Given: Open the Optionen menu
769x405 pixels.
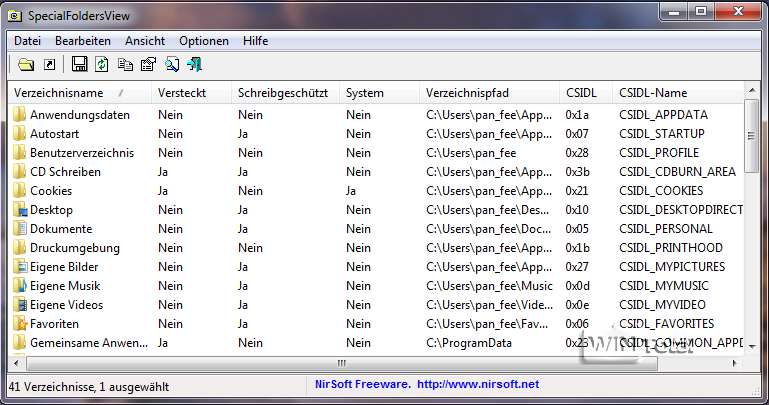Looking at the screenshot, I should pyautogui.click(x=204, y=41).
